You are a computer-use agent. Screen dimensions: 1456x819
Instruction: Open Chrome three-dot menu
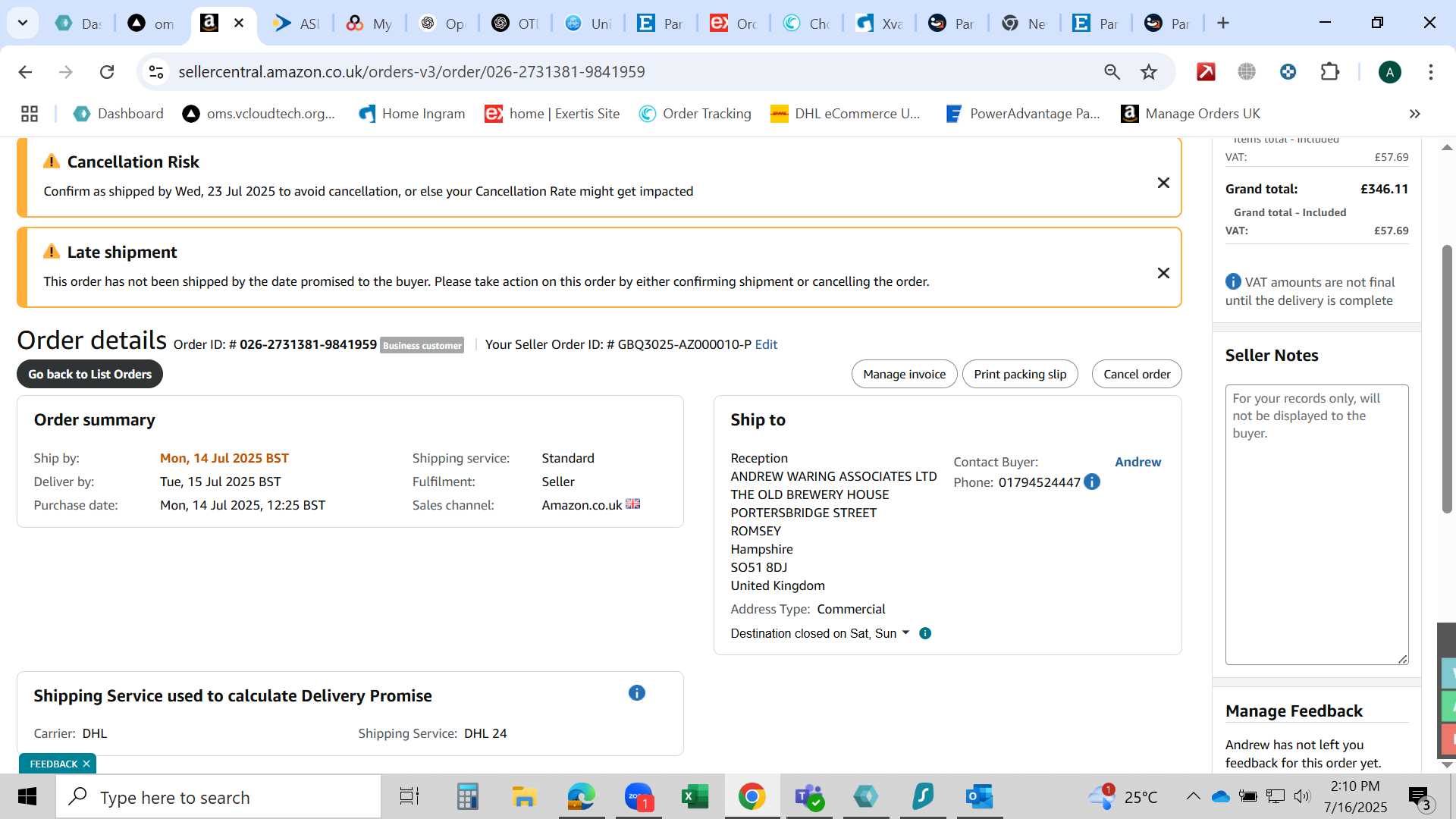[1430, 72]
